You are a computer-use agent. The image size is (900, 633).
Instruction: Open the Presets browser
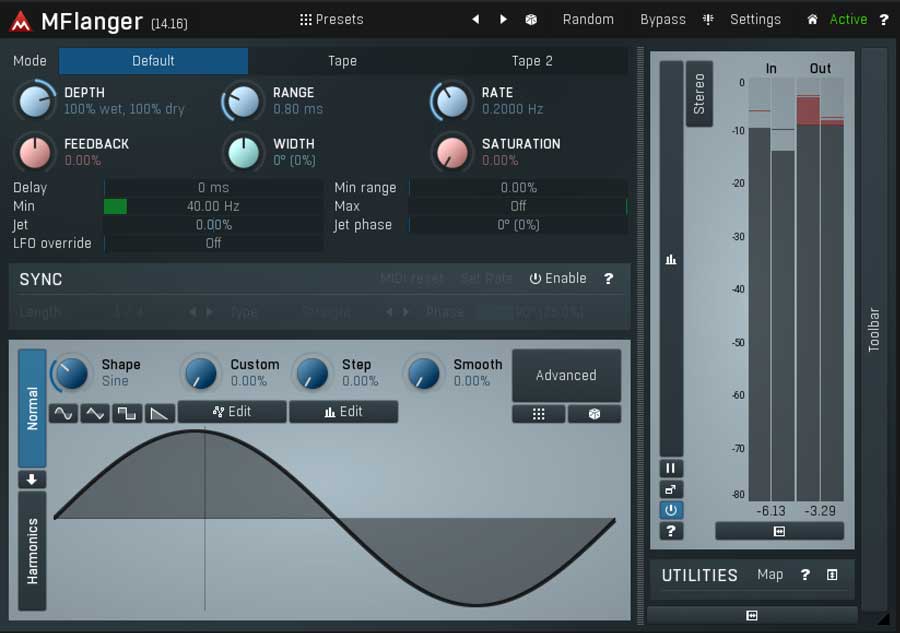pos(331,20)
